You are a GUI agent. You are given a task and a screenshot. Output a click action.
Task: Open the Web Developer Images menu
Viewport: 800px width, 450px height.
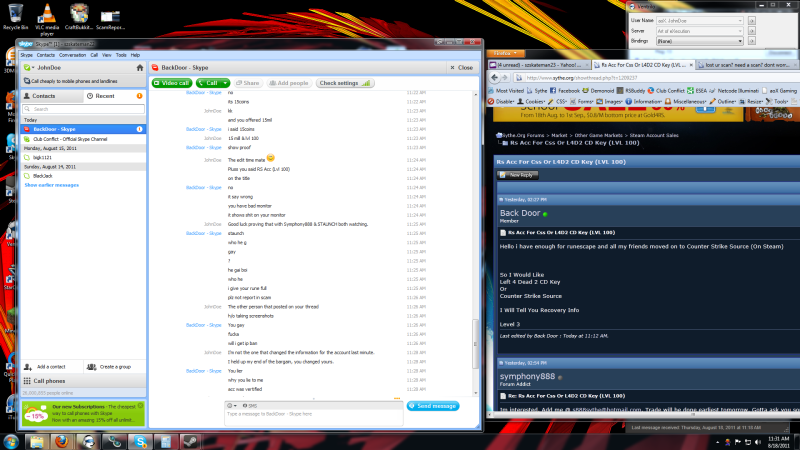coord(610,102)
